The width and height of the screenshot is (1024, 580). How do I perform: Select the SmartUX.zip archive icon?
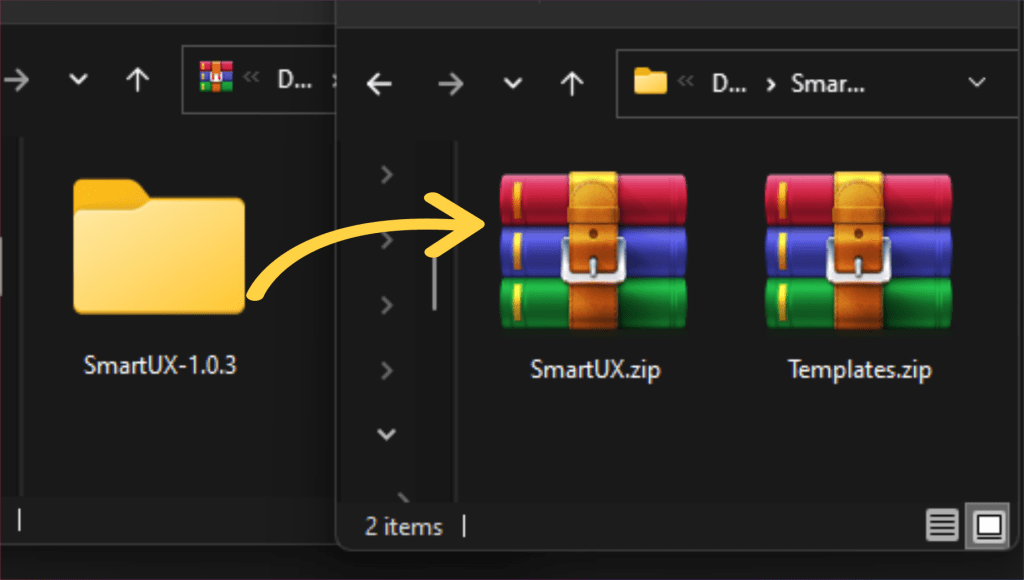tap(594, 251)
